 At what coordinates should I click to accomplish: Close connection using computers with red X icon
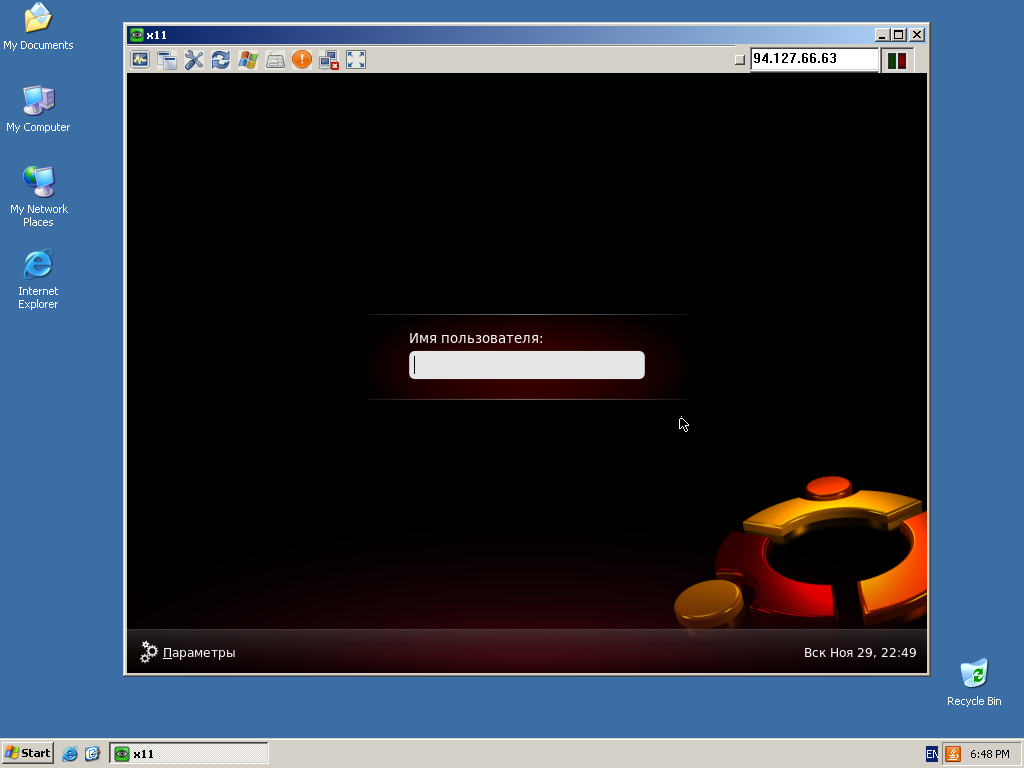[x=328, y=60]
